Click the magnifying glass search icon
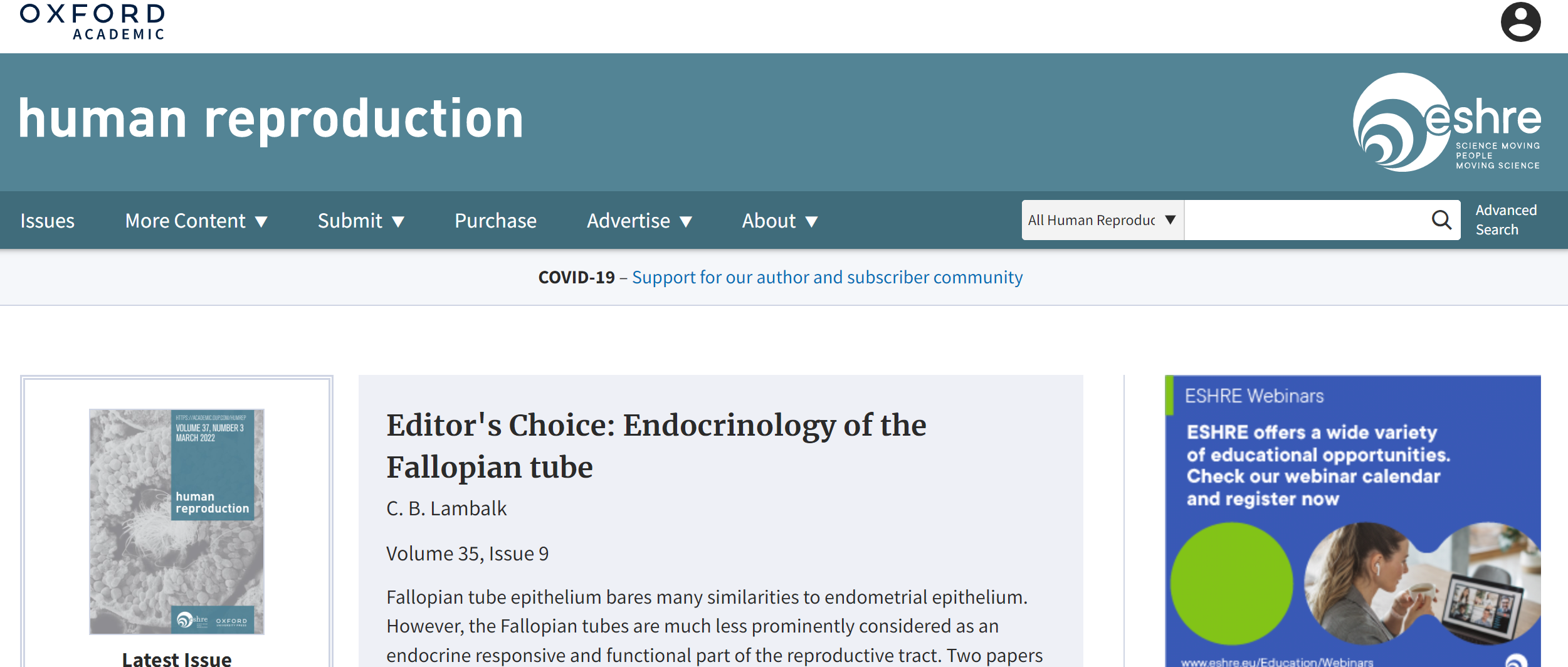This screenshot has width=1568, height=667. pyautogui.click(x=1441, y=219)
